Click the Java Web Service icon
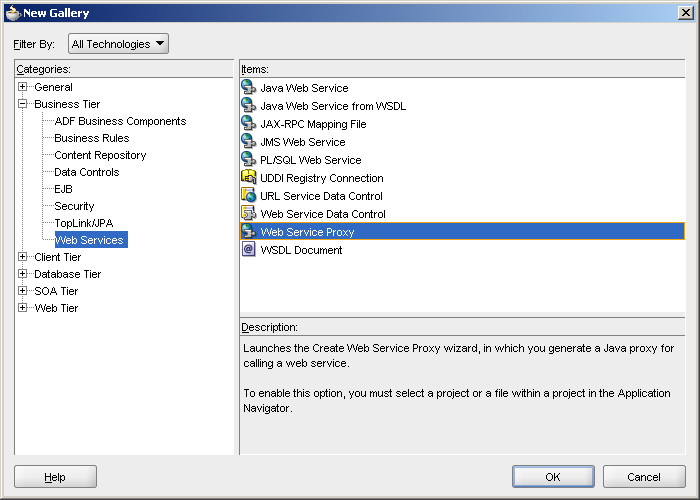 tap(249, 87)
